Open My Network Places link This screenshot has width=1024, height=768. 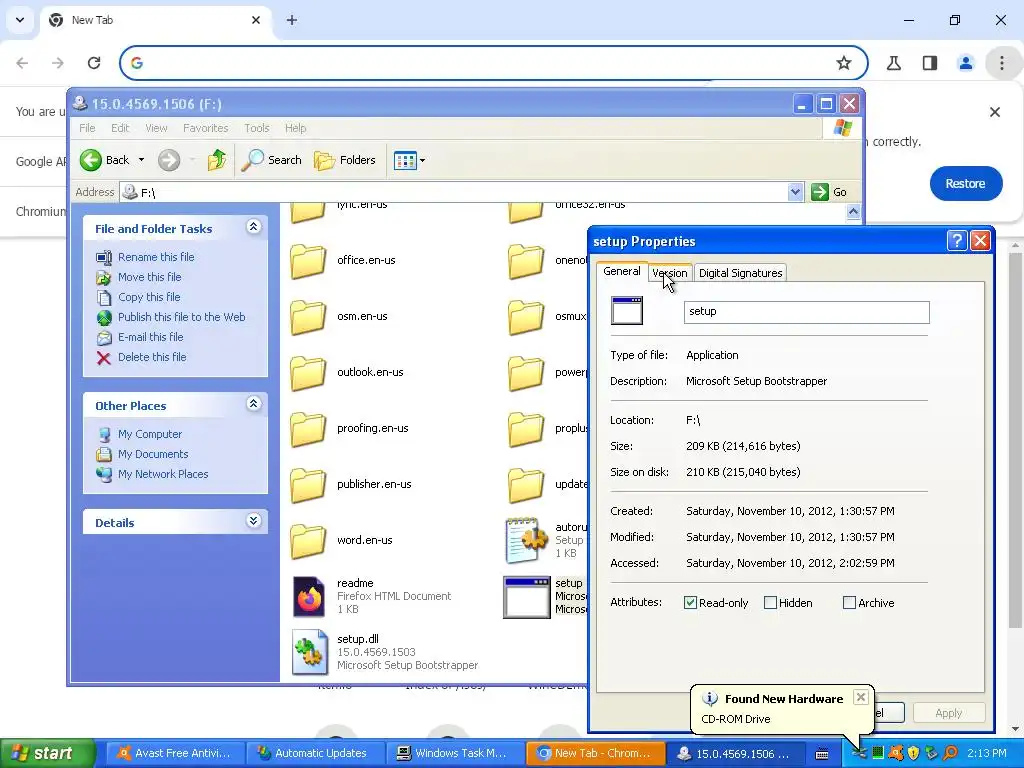point(163,474)
